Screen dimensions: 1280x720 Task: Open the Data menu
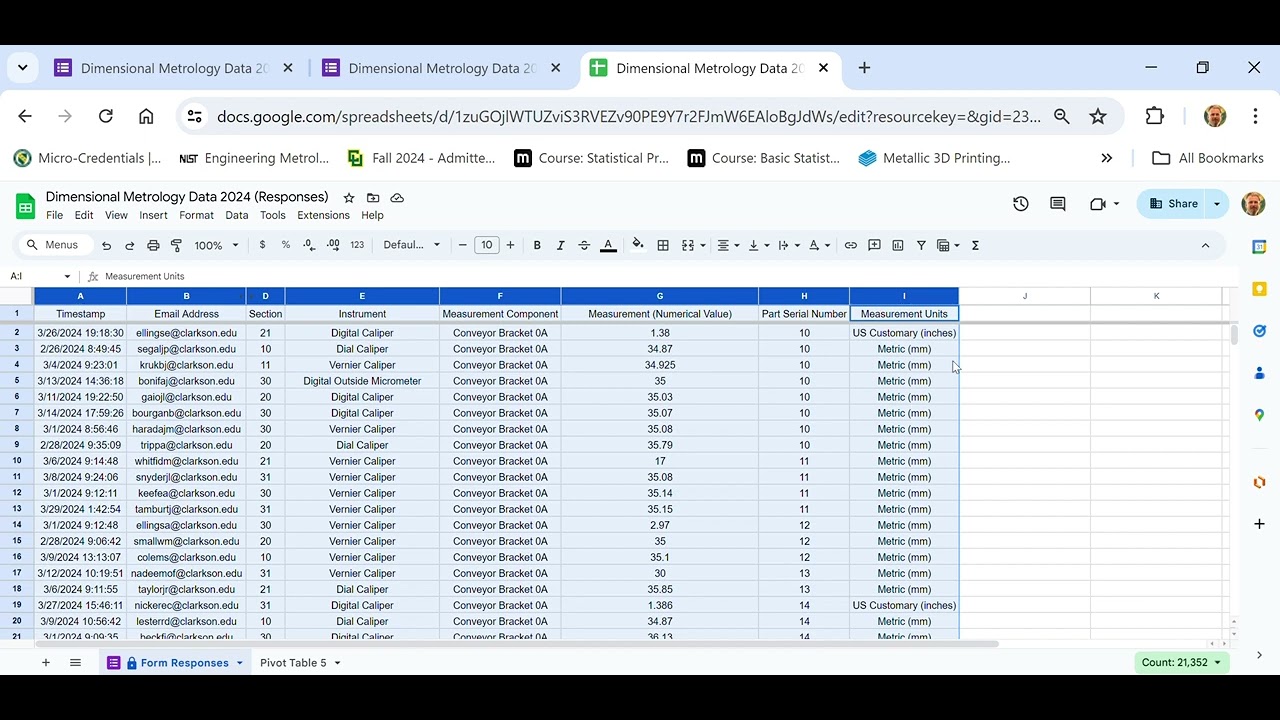(x=237, y=215)
